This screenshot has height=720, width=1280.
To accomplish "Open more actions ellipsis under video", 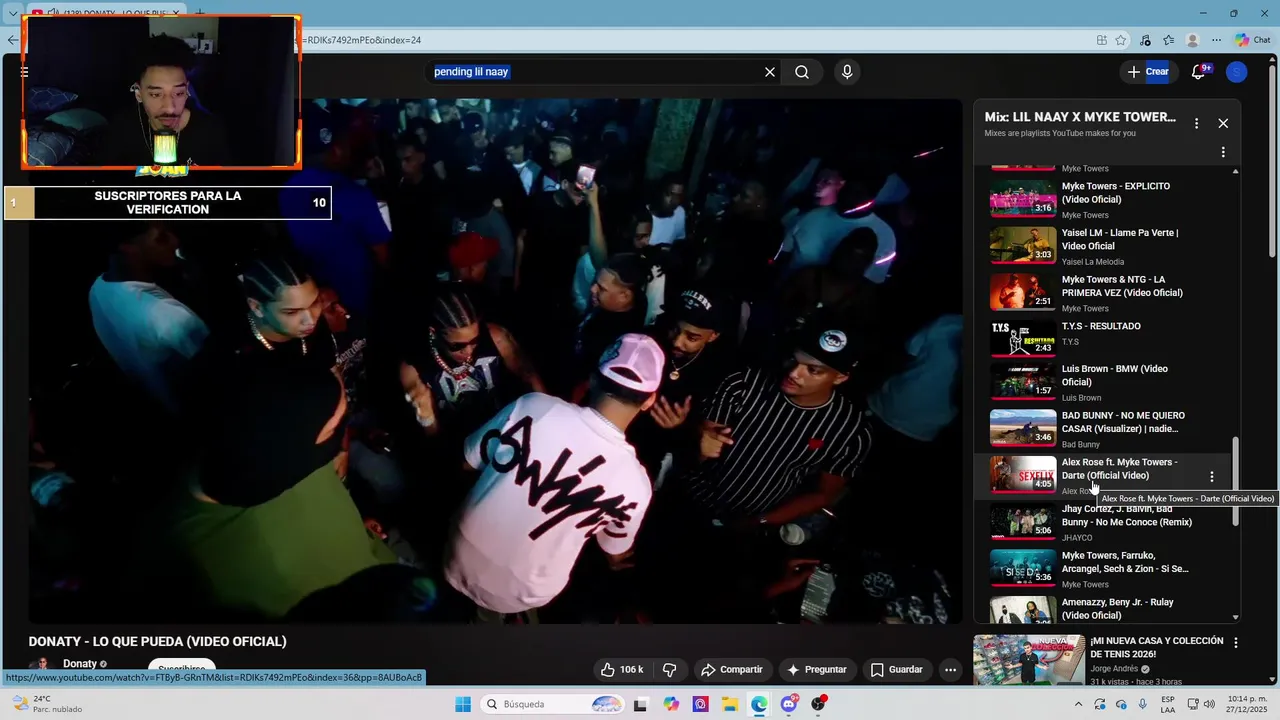I will (x=951, y=669).
